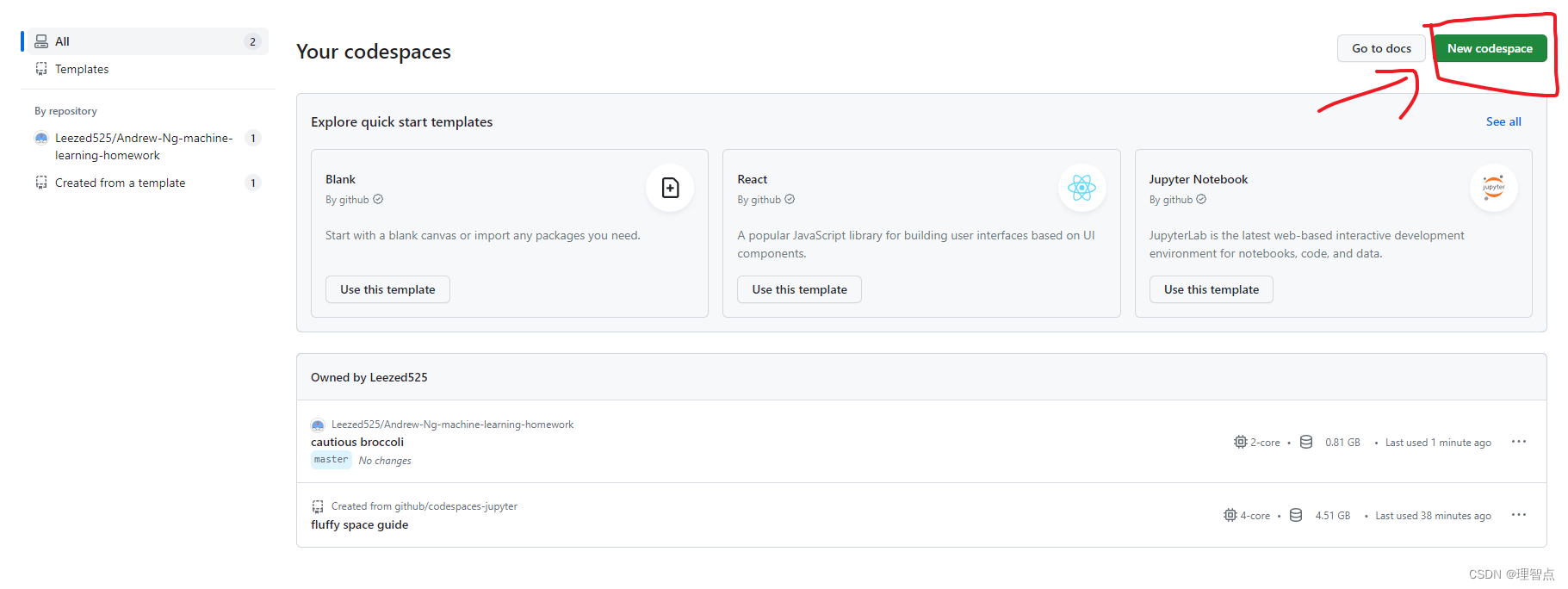Open the Go to docs button
This screenshot has width=1568, height=589.
1381,48
